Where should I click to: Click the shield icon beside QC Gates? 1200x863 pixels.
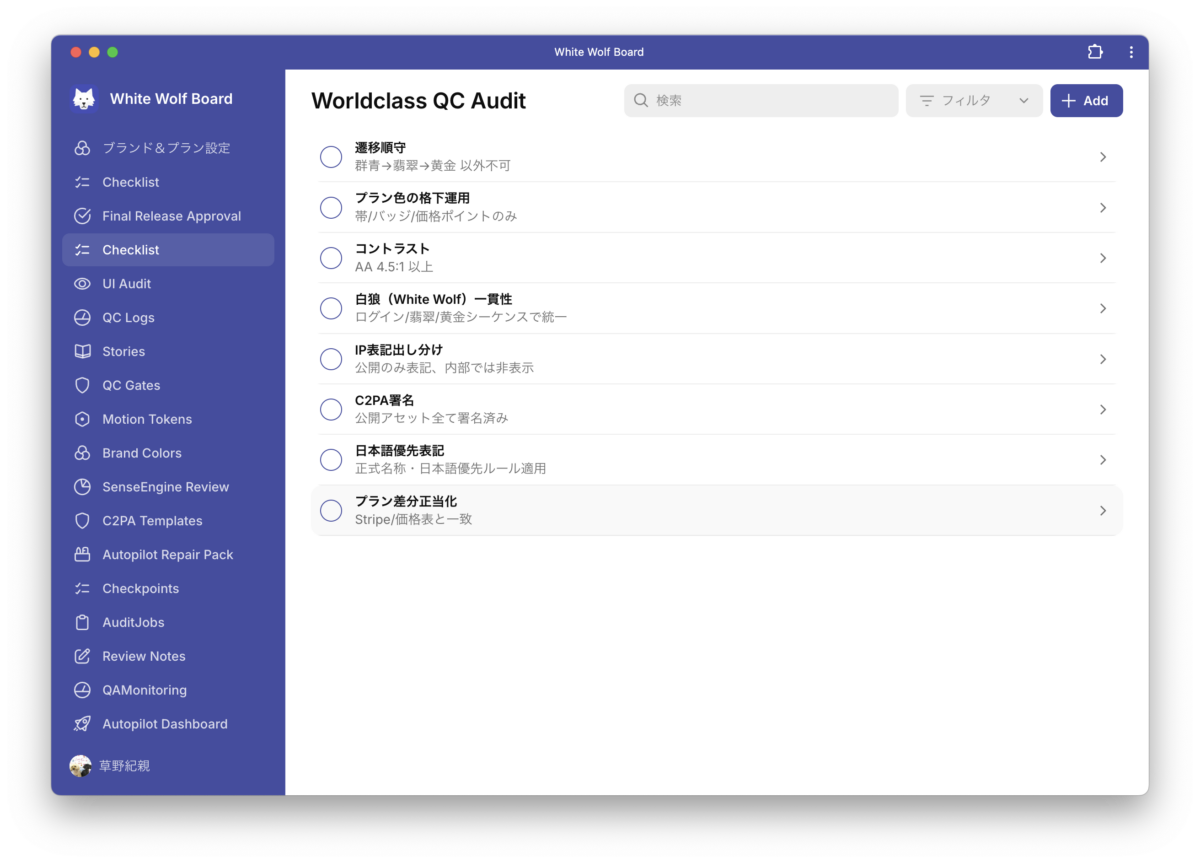click(x=83, y=385)
